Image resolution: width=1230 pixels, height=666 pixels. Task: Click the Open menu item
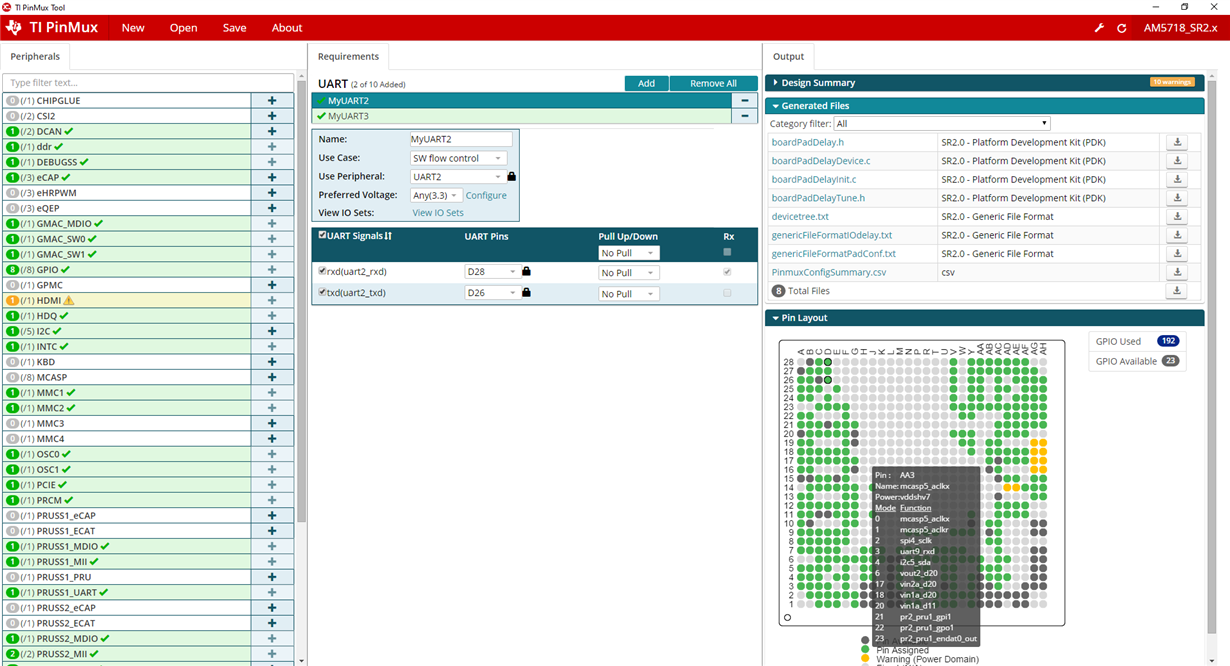(x=184, y=28)
